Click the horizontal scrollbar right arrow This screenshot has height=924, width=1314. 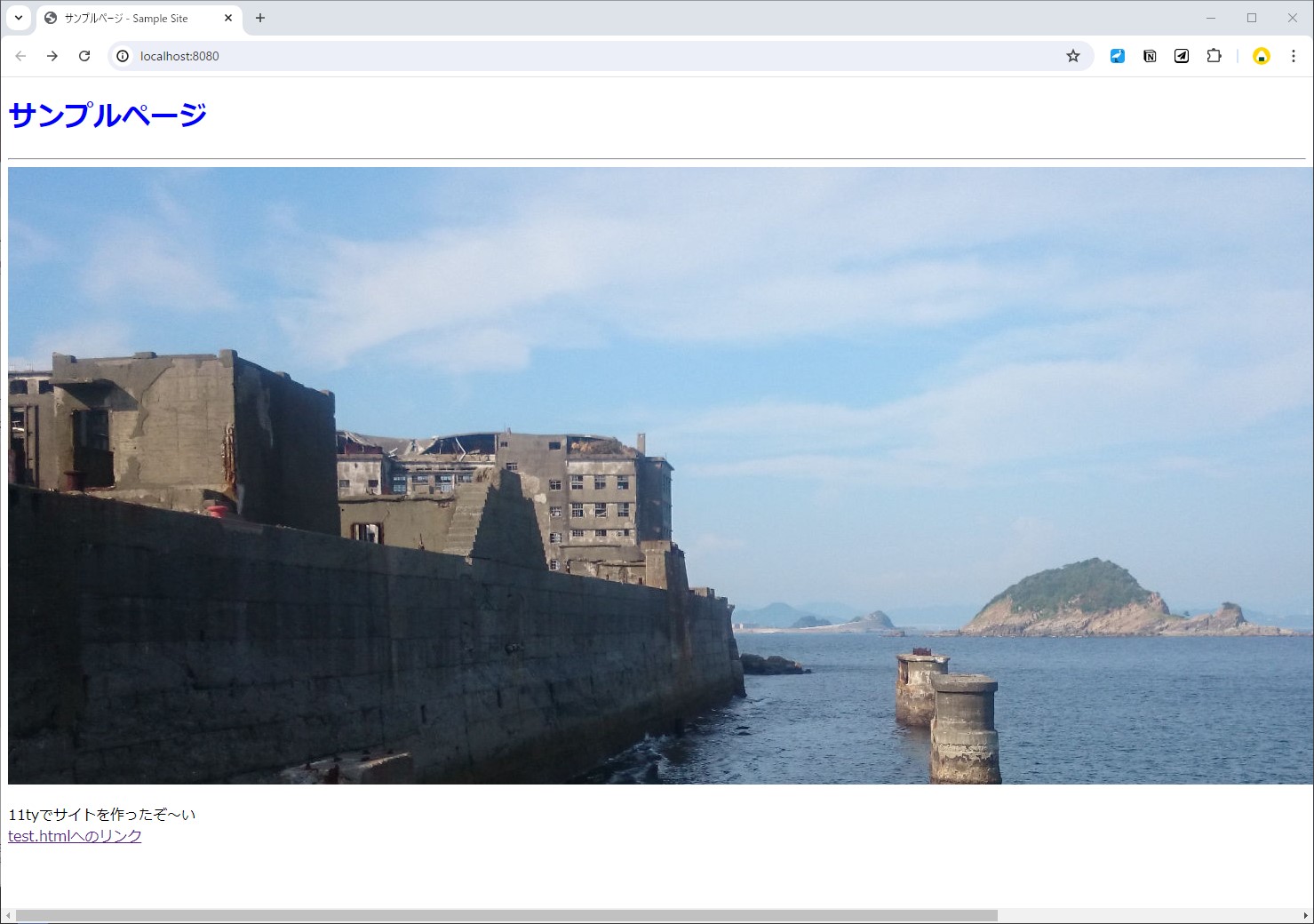click(x=1306, y=915)
